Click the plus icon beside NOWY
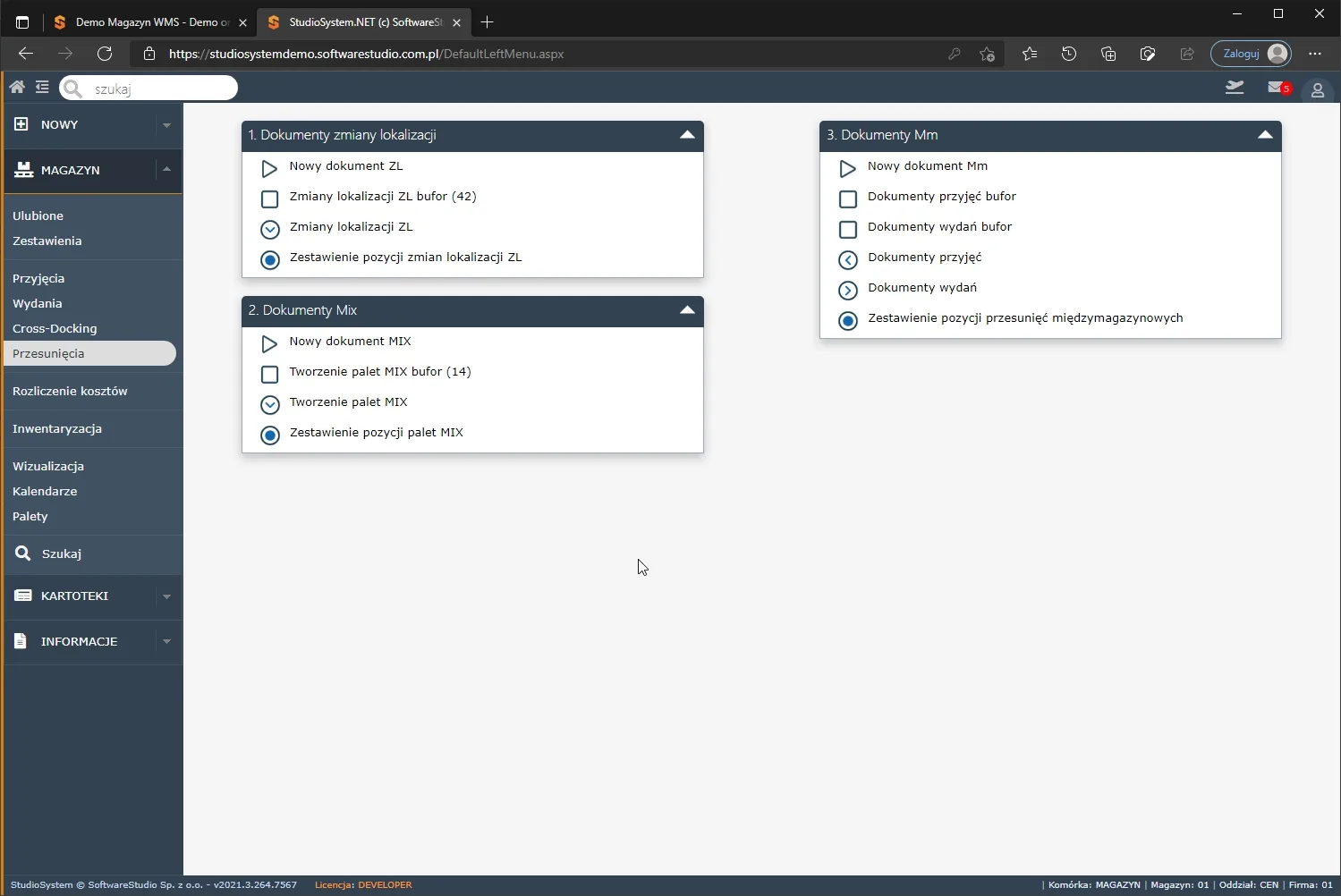Image resolution: width=1341 pixels, height=896 pixels. click(21, 124)
